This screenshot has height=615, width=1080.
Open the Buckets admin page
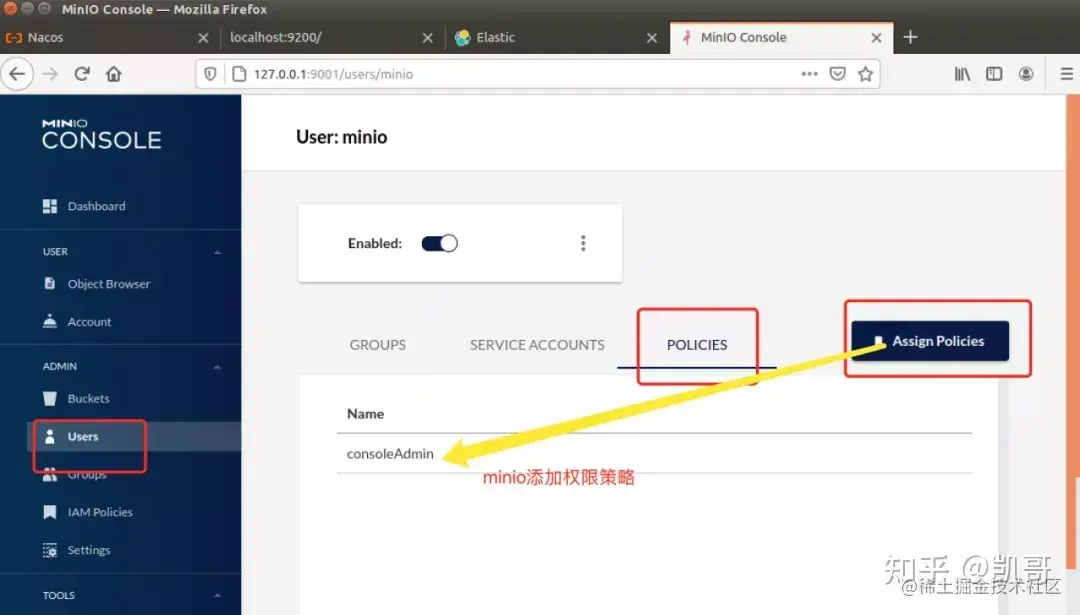(76, 398)
